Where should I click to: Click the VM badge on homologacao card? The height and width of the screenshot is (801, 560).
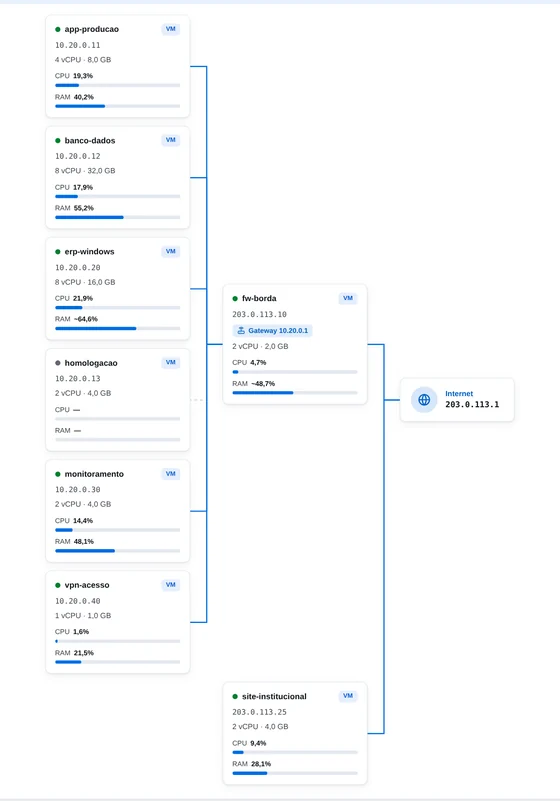(171, 362)
